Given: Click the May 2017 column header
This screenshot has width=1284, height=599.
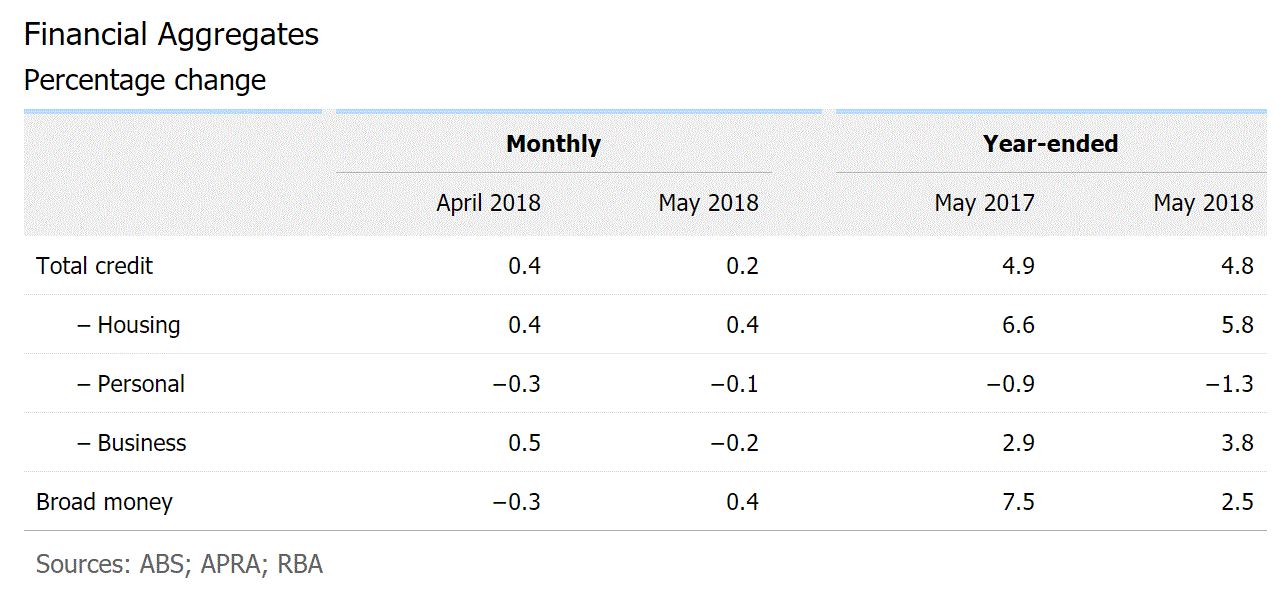Looking at the screenshot, I should [x=984, y=203].
